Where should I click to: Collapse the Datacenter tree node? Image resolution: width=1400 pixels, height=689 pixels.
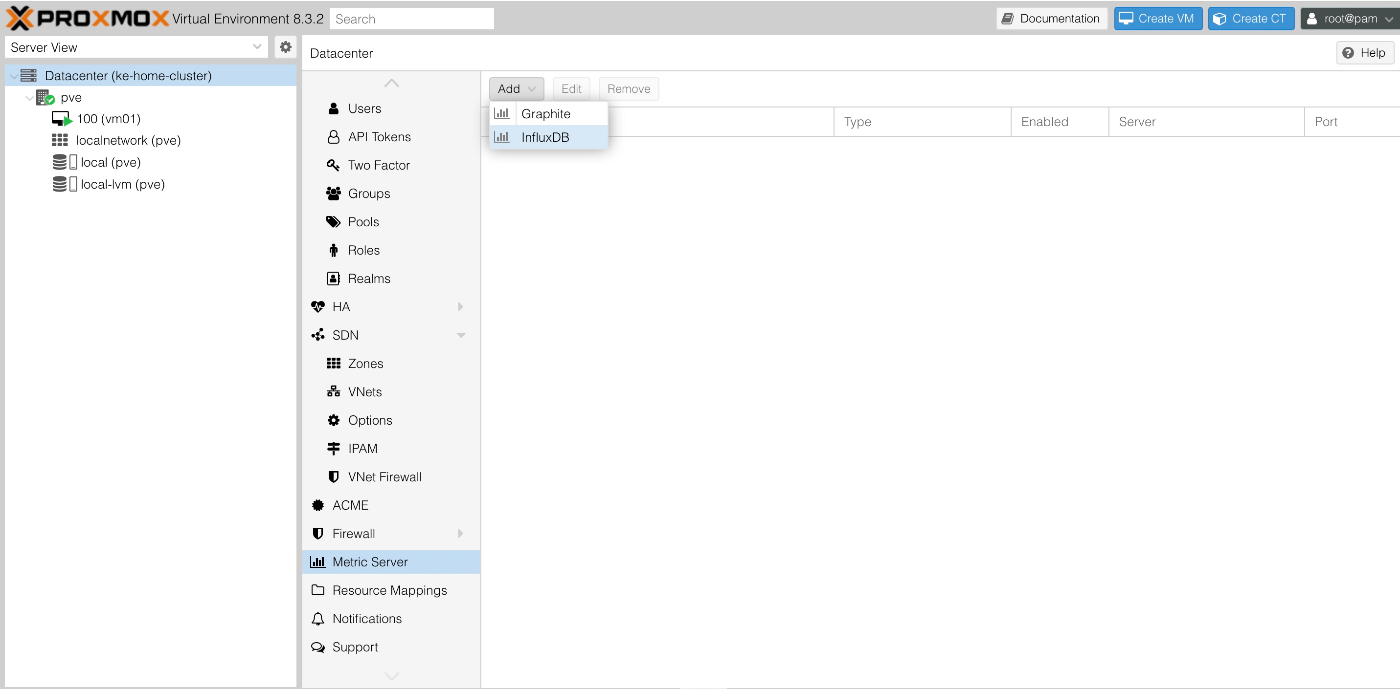13,76
